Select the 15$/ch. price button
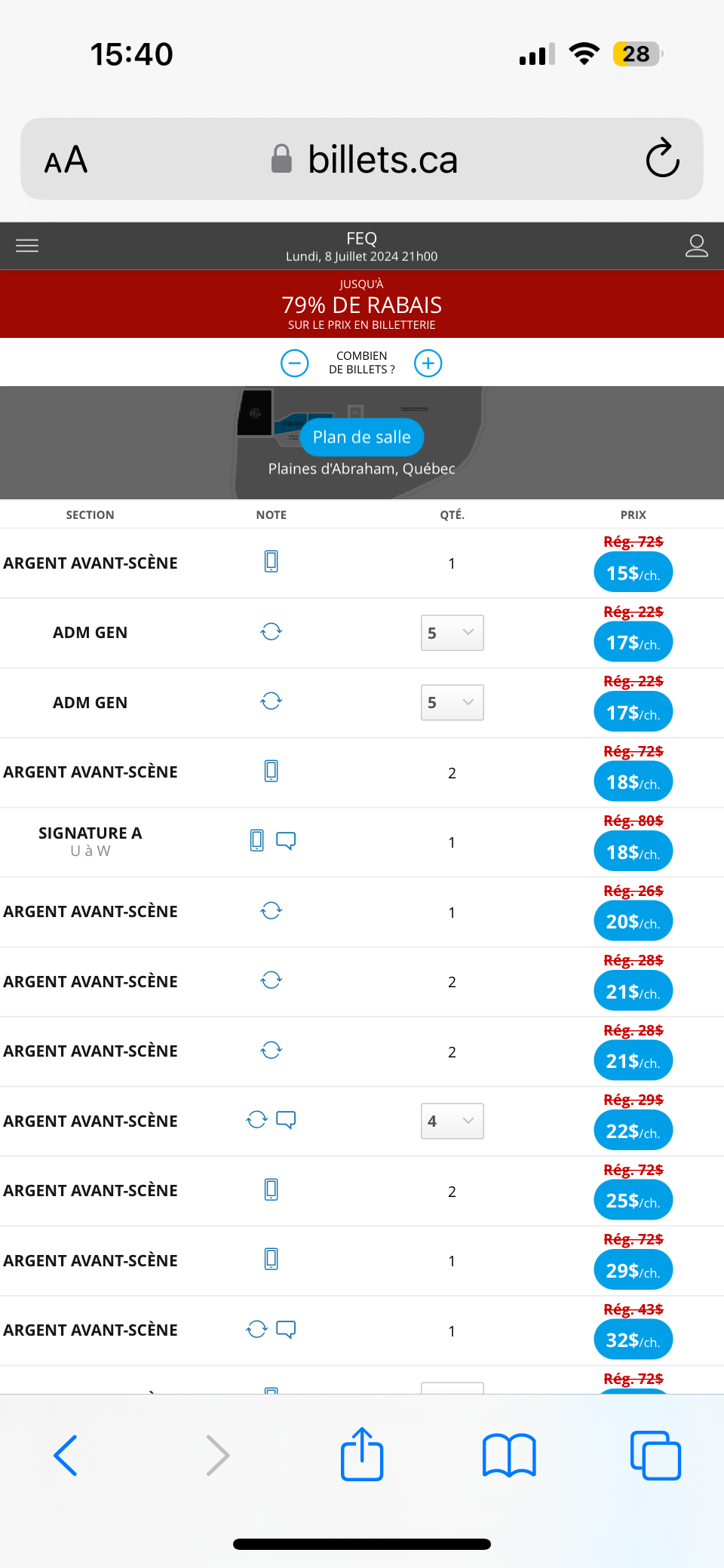The height and width of the screenshot is (1568, 724). pyautogui.click(x=633, y=572)
